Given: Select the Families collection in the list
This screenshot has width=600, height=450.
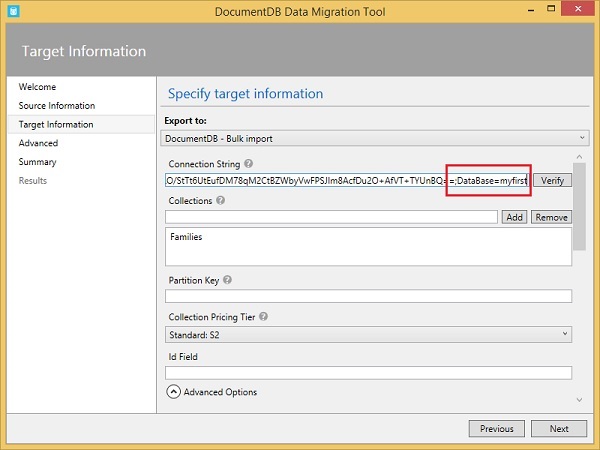Looking at the screenshot, I should (188, 238).
